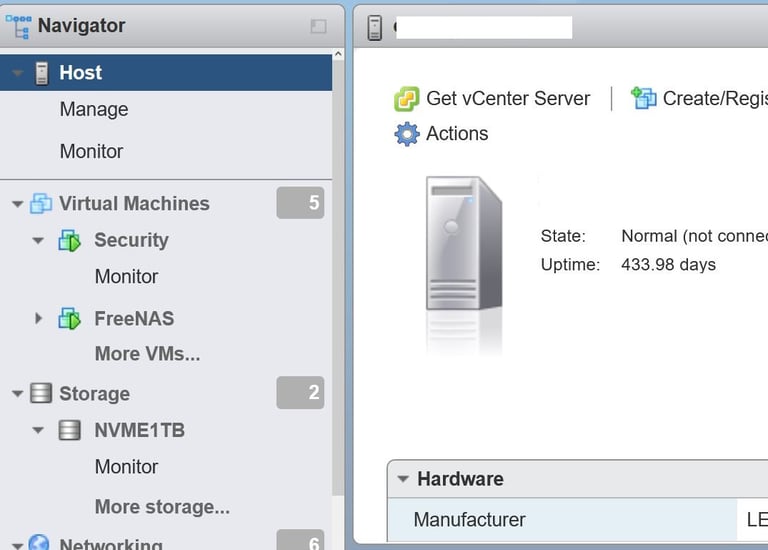Click the Virtual Machines icon
768x550 pixels.
[41, 203]
